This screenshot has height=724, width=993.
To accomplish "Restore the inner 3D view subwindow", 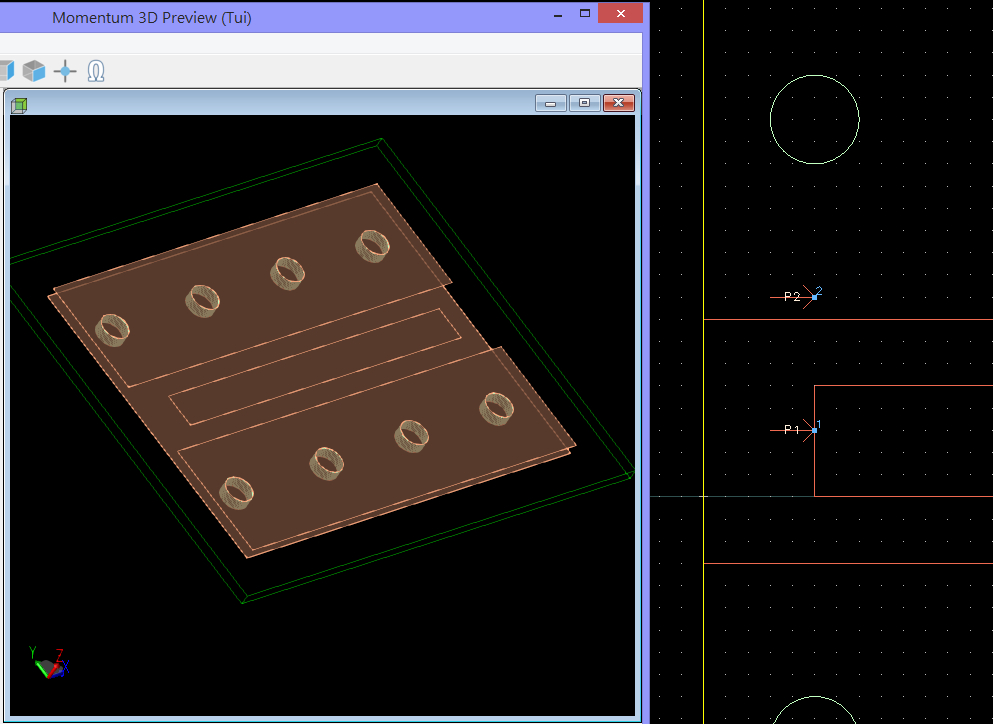I will 585,103.
